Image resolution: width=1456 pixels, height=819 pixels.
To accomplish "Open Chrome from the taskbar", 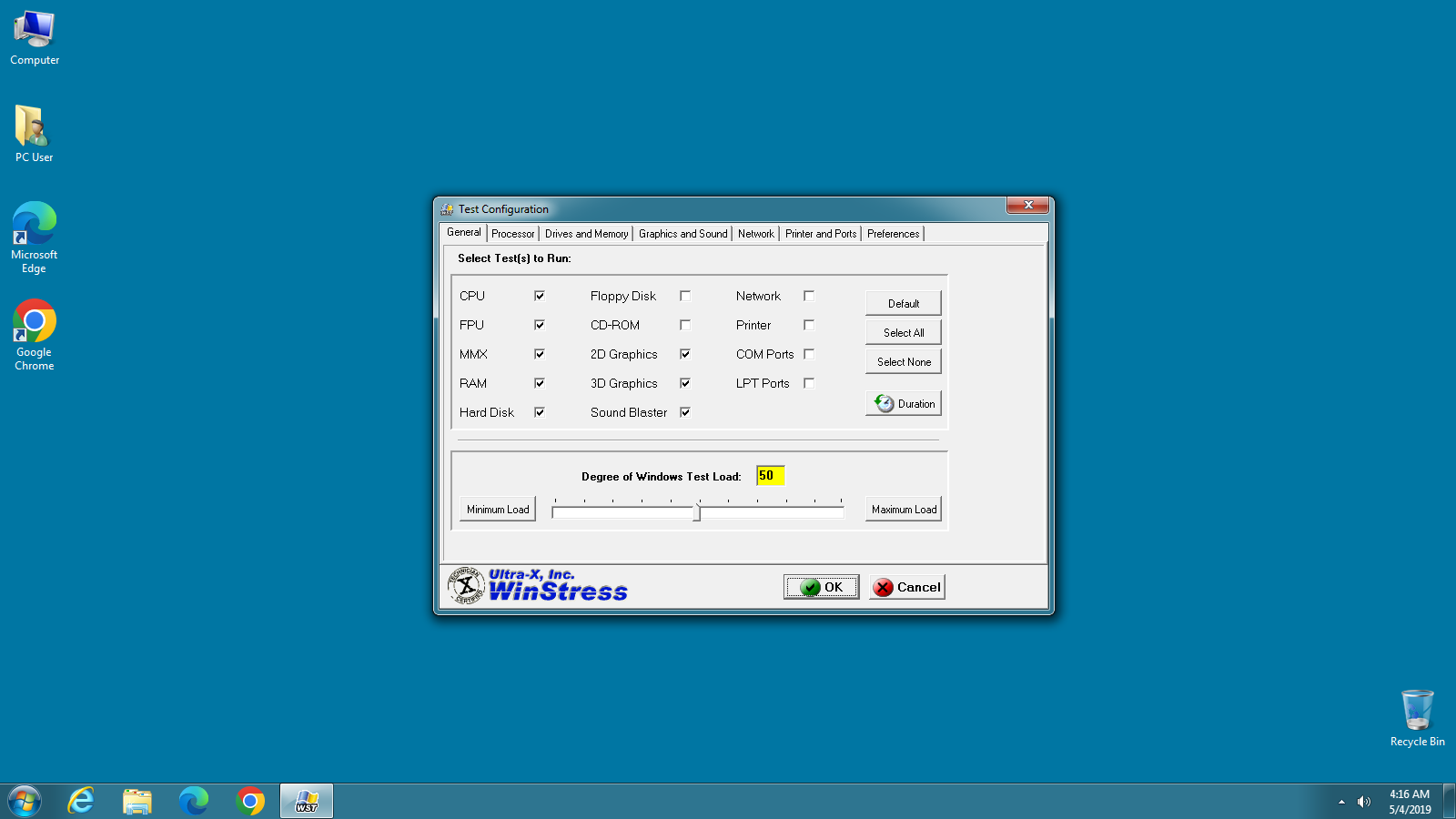I will click(250, 802).
